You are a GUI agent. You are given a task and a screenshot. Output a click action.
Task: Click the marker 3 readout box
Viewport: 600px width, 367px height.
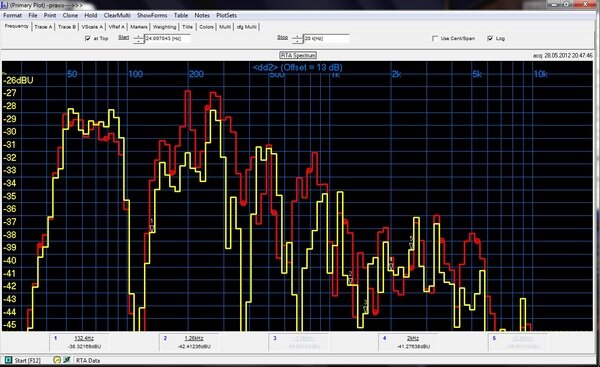(x=298, y=342)
